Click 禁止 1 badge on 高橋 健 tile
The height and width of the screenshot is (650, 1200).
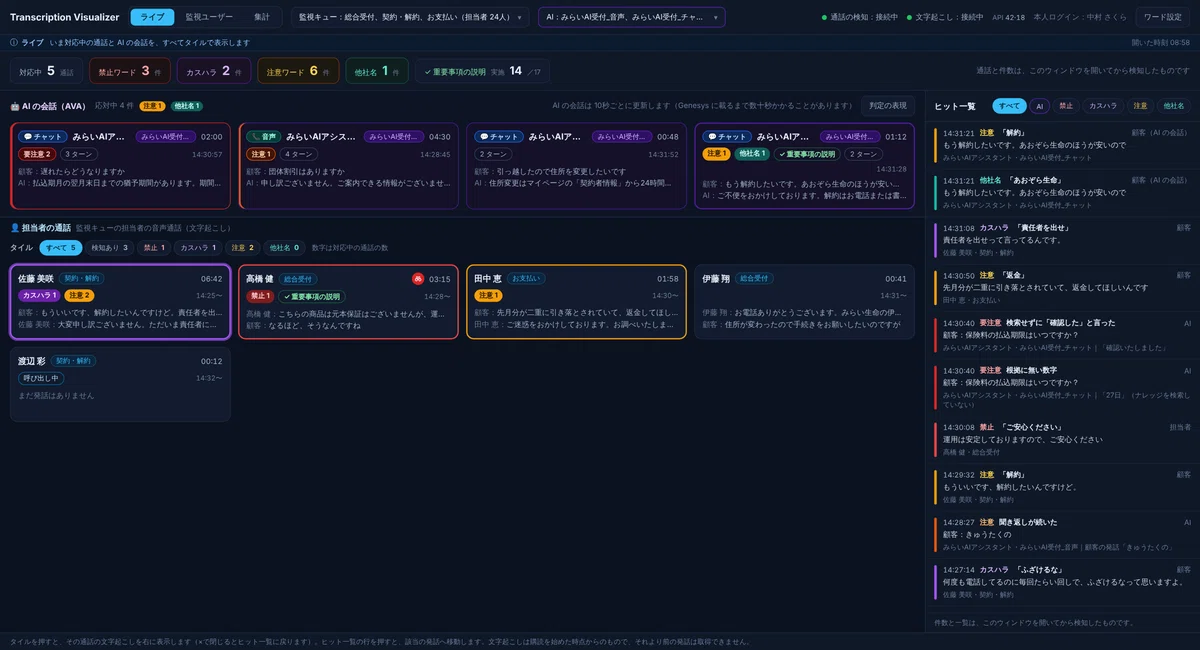tap(260, 296)
